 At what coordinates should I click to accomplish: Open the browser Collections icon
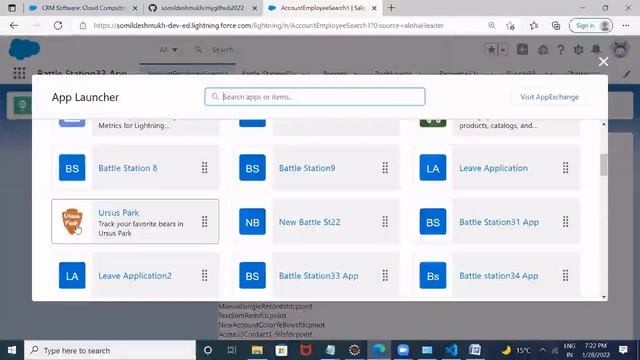(556, 25)
